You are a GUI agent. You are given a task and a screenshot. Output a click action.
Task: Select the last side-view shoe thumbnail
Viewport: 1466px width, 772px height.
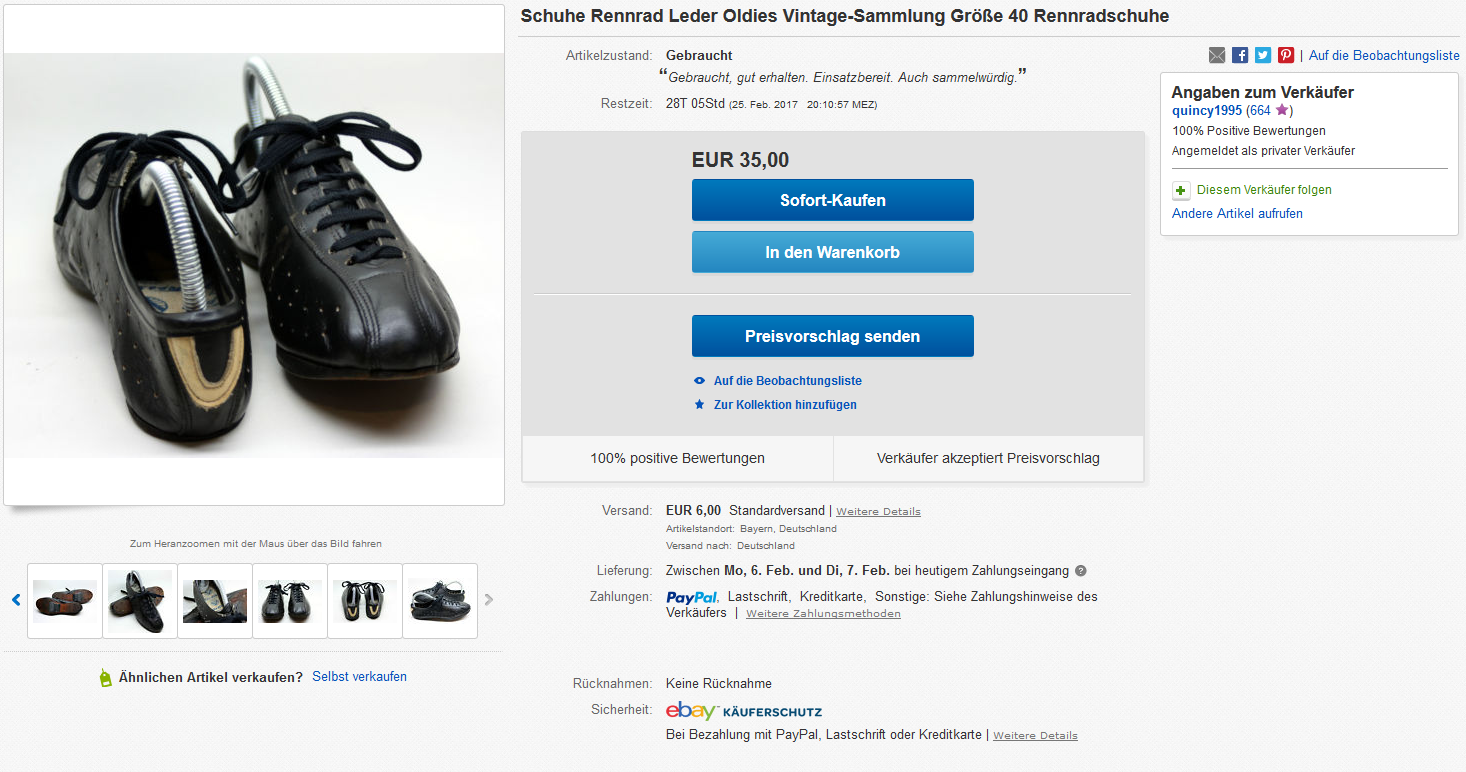point(440,601)
